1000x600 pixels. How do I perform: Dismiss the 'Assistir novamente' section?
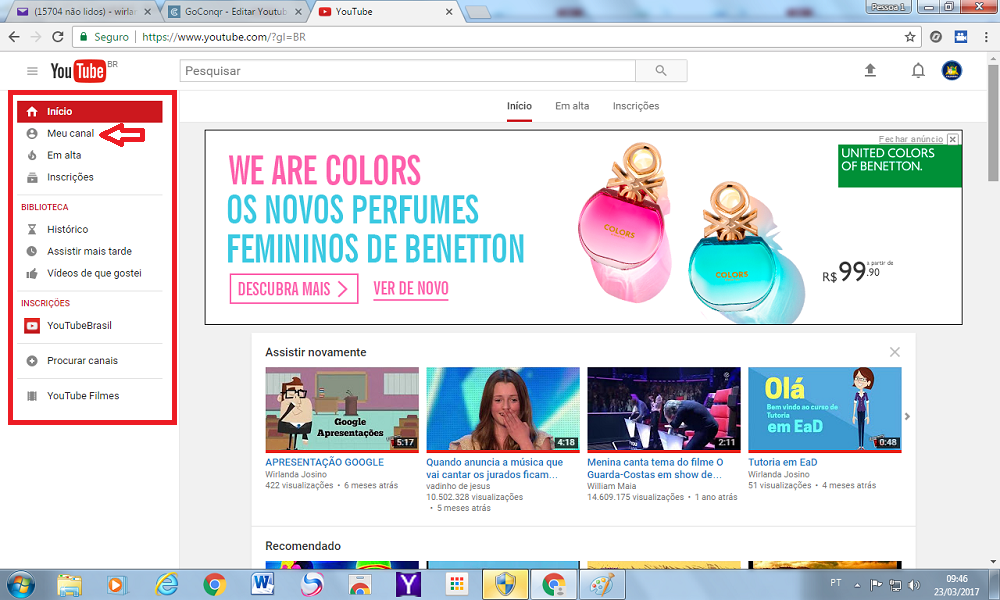894,352
